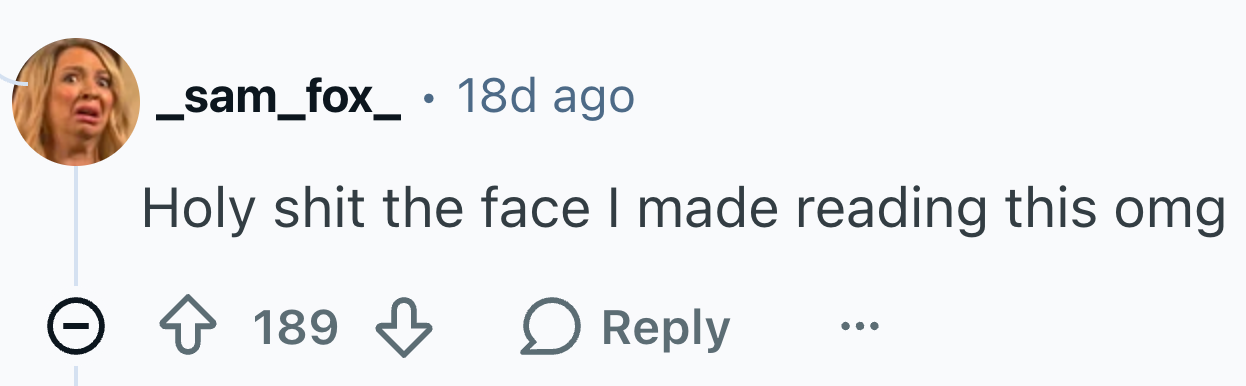Screen dimensions: 1246x386
Task: Downvote the comment with the down arrow
Action: coord(402,327)
